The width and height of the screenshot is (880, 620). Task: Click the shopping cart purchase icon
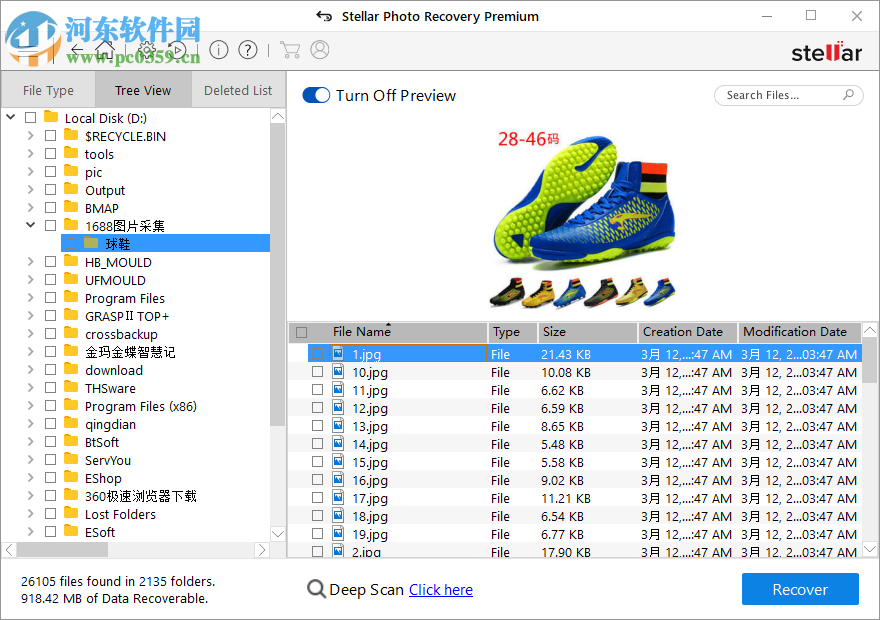pyautogui.click(x=291, y=49)
